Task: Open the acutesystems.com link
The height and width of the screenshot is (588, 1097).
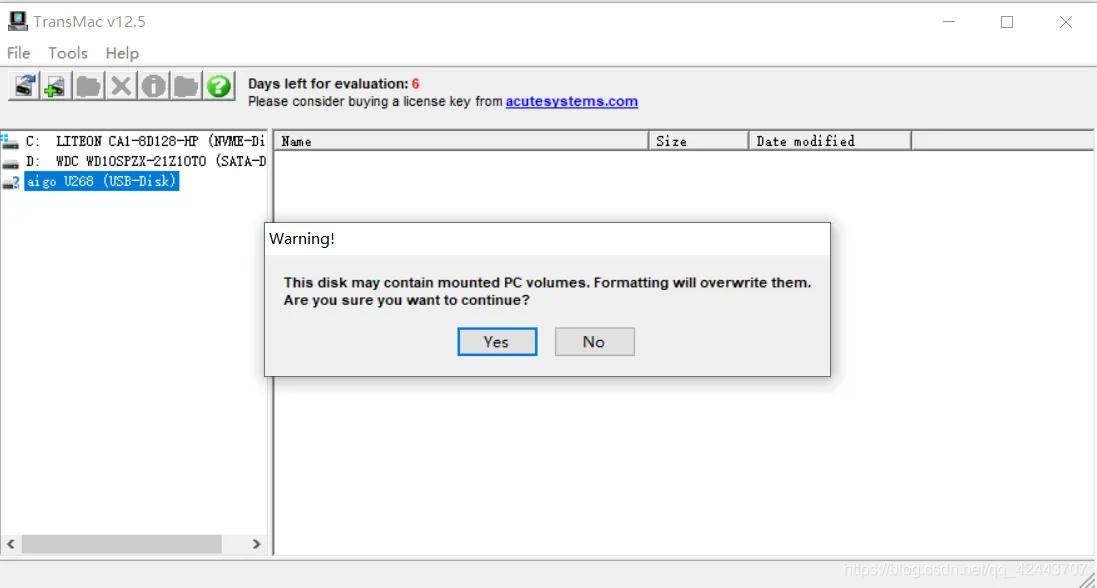Action: 572,102
